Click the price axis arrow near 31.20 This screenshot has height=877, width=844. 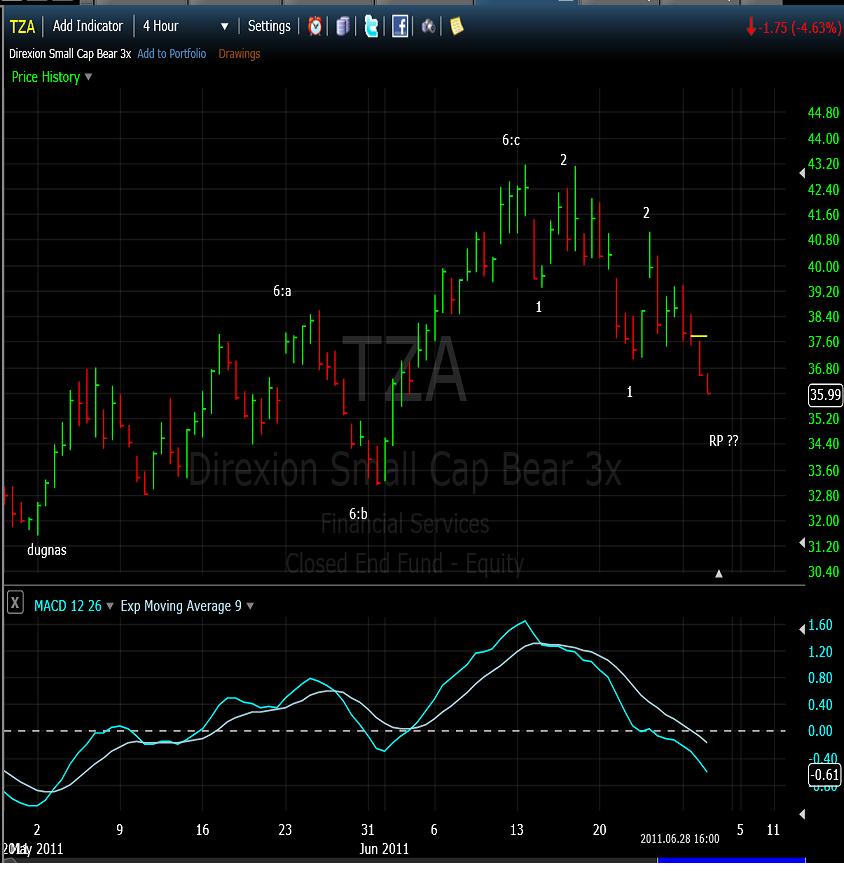click(802, 543)
